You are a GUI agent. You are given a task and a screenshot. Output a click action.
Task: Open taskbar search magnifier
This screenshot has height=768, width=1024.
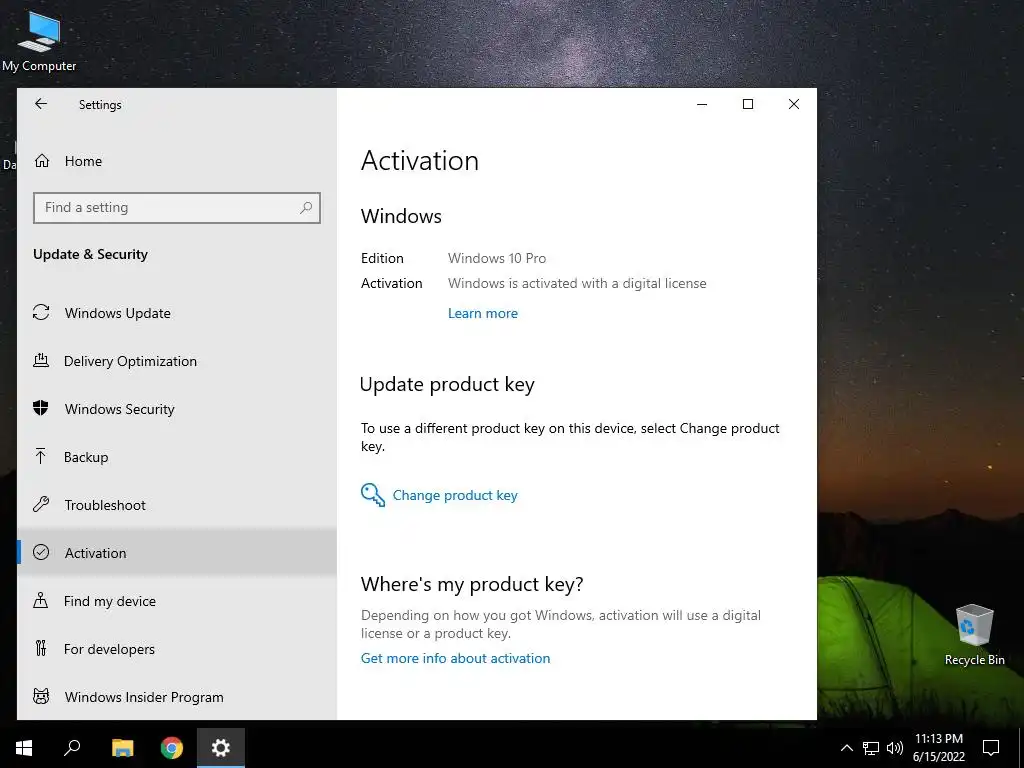(x=72, y=748)
